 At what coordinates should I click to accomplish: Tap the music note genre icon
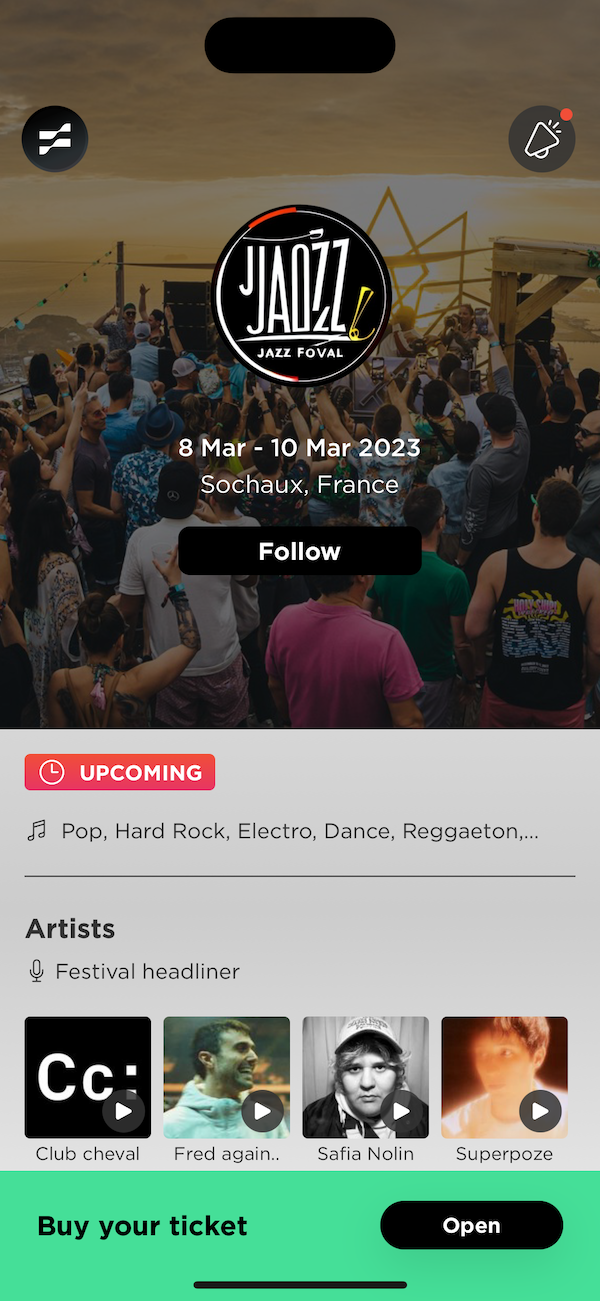point(37,831)
